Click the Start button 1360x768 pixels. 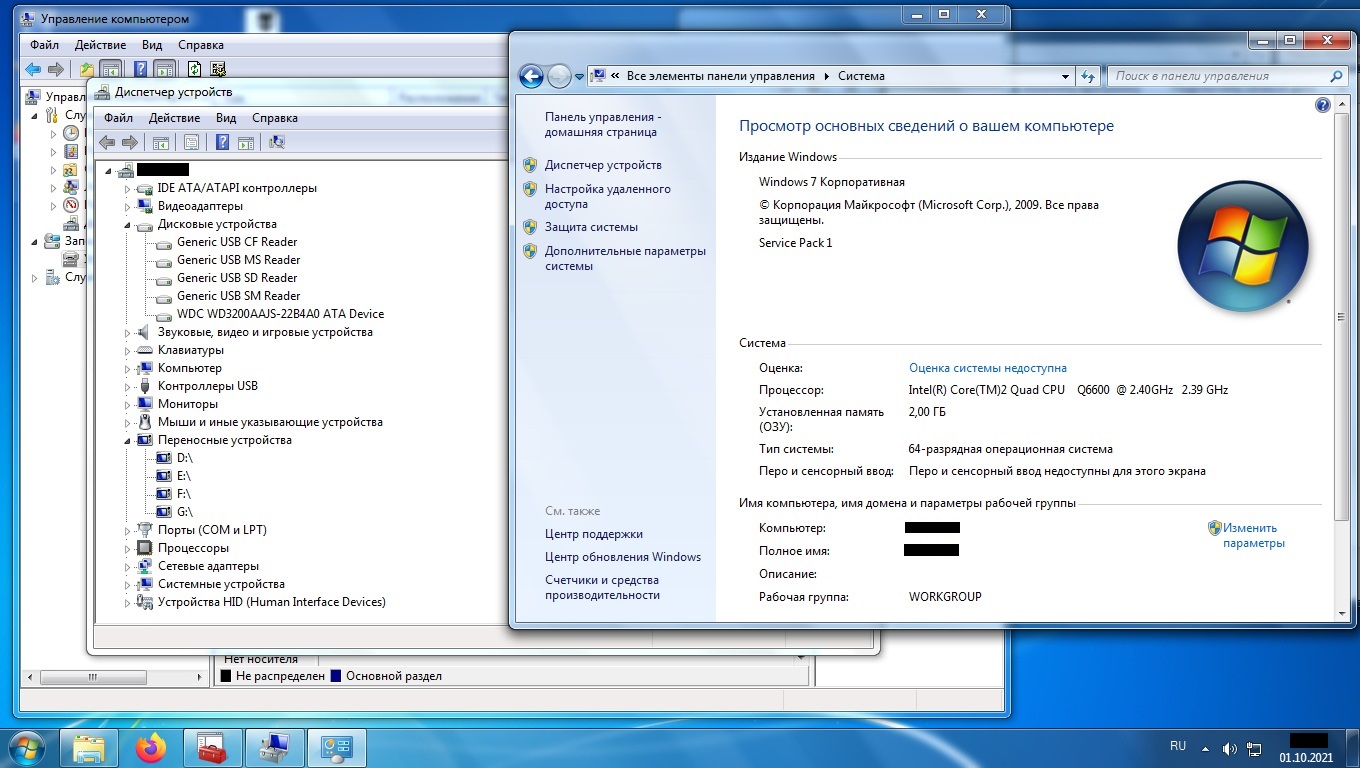point(26,747)
